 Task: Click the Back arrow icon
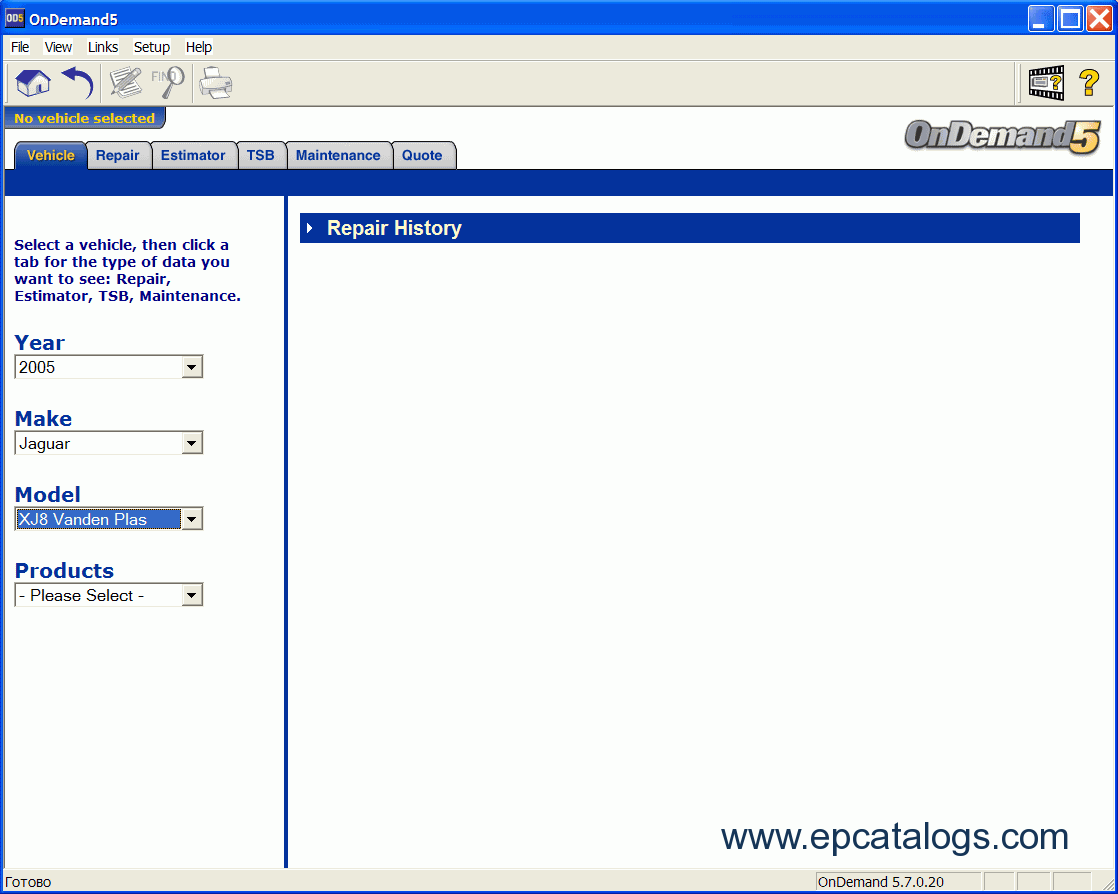(x=77, y=82)
